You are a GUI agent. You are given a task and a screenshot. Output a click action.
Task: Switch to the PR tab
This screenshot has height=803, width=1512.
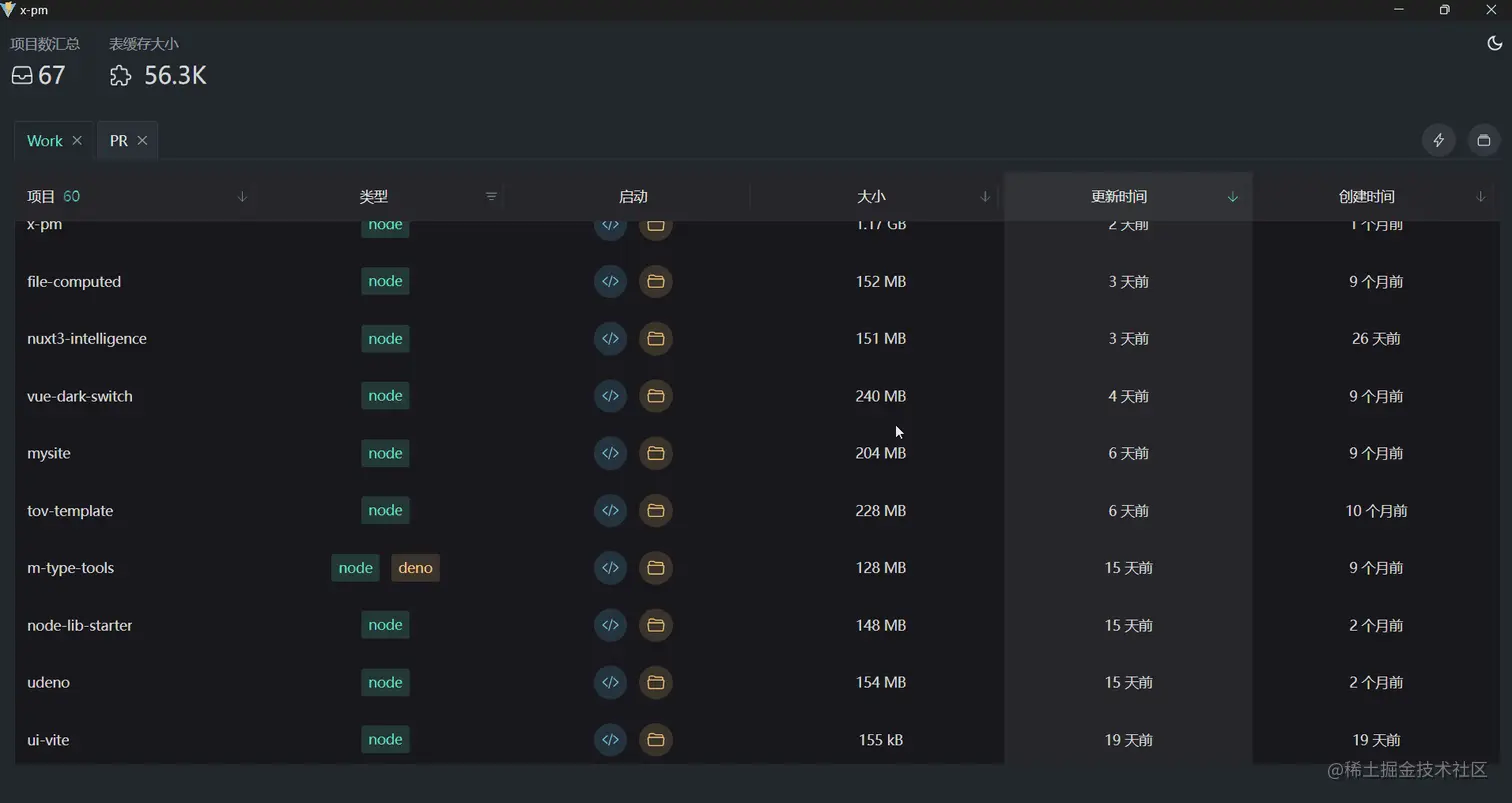coord(119,140)
